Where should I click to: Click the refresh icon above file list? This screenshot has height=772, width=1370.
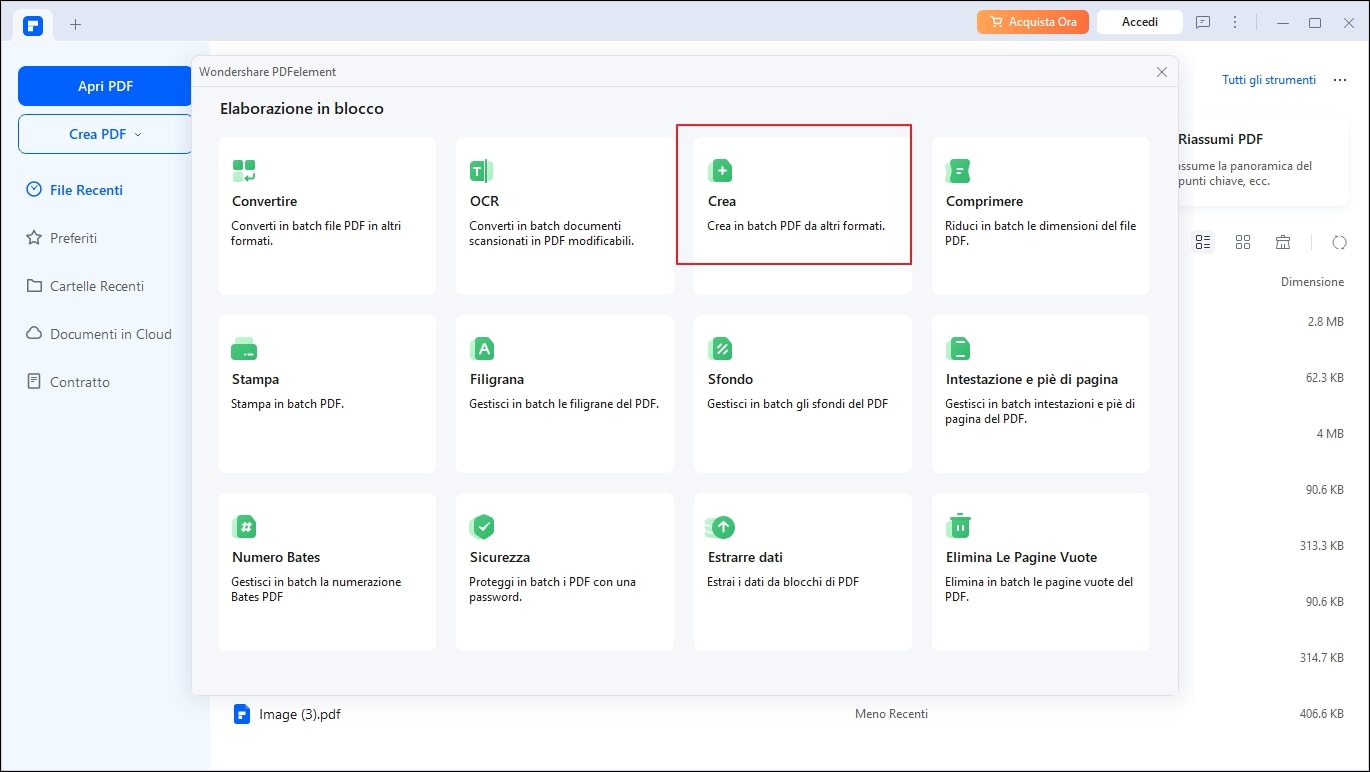1339,242
